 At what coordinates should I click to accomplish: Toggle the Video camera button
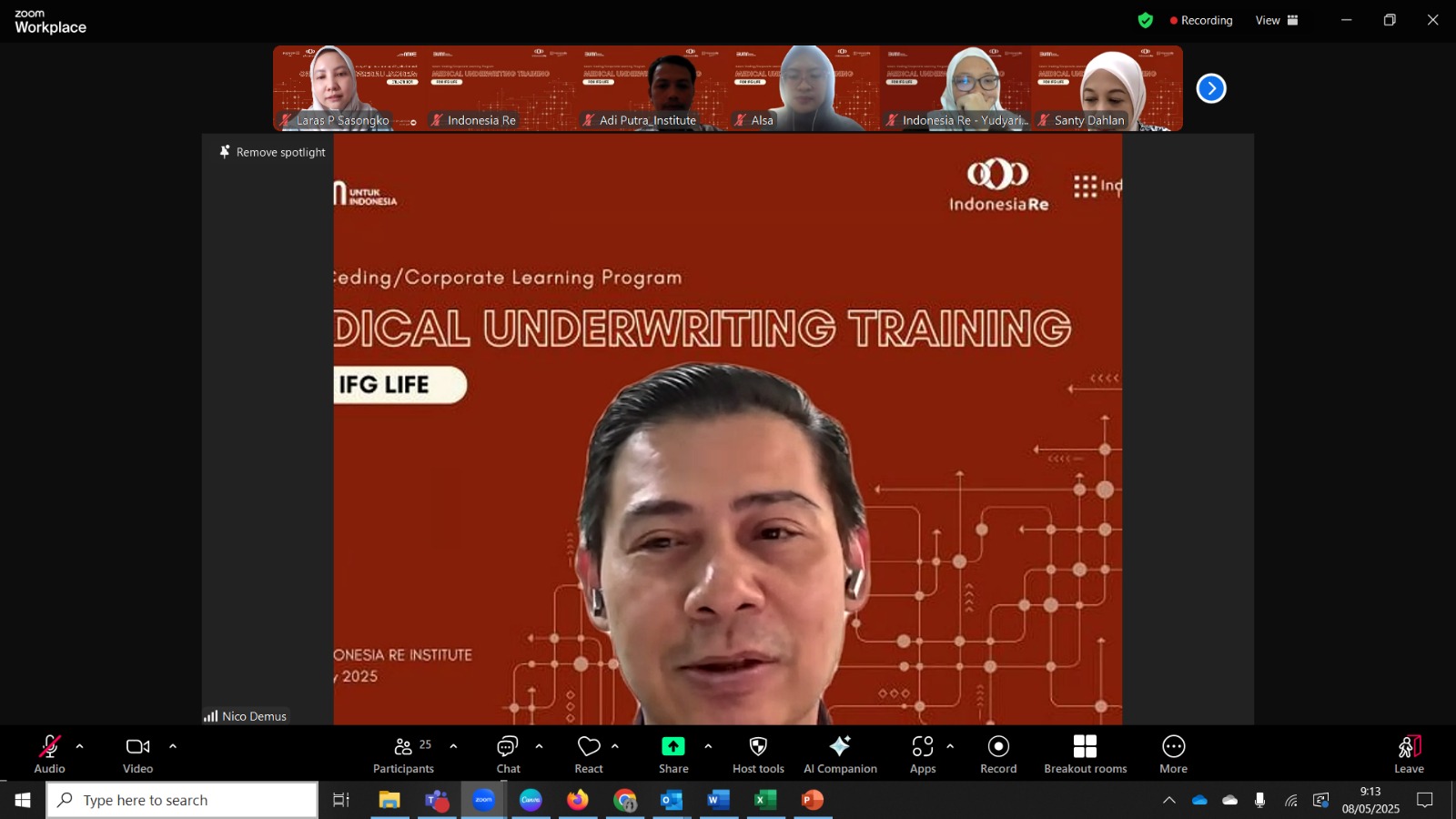(138, 754)
